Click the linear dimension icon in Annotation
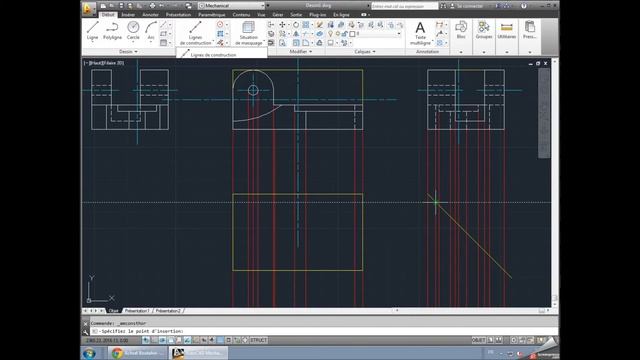This screenshot has height=360, width=640. coord(440,25)
